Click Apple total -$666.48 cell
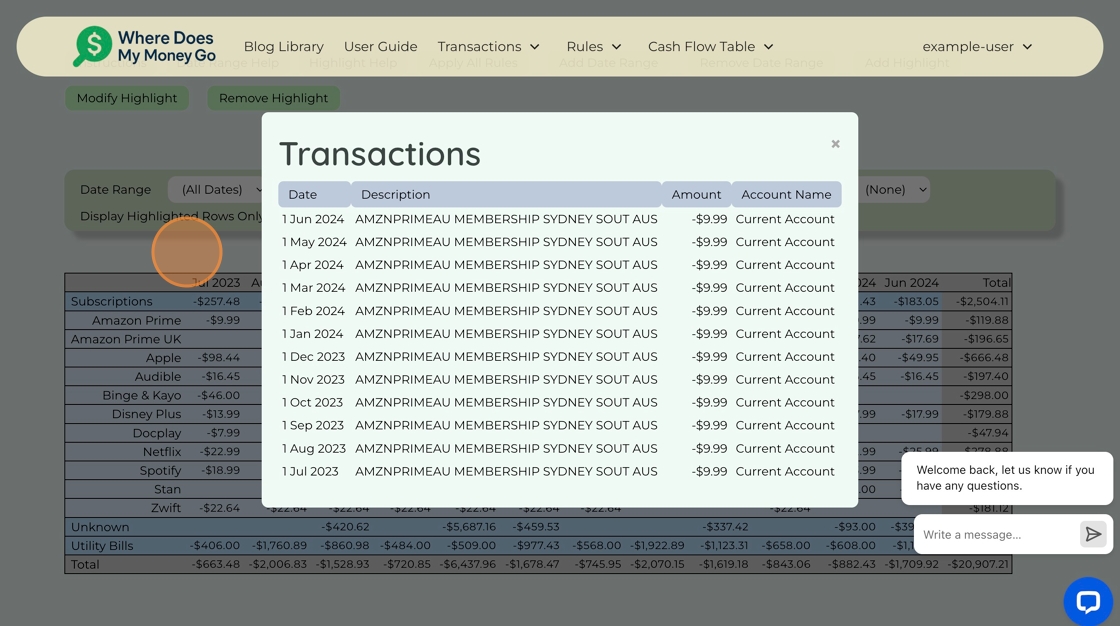 985,357
